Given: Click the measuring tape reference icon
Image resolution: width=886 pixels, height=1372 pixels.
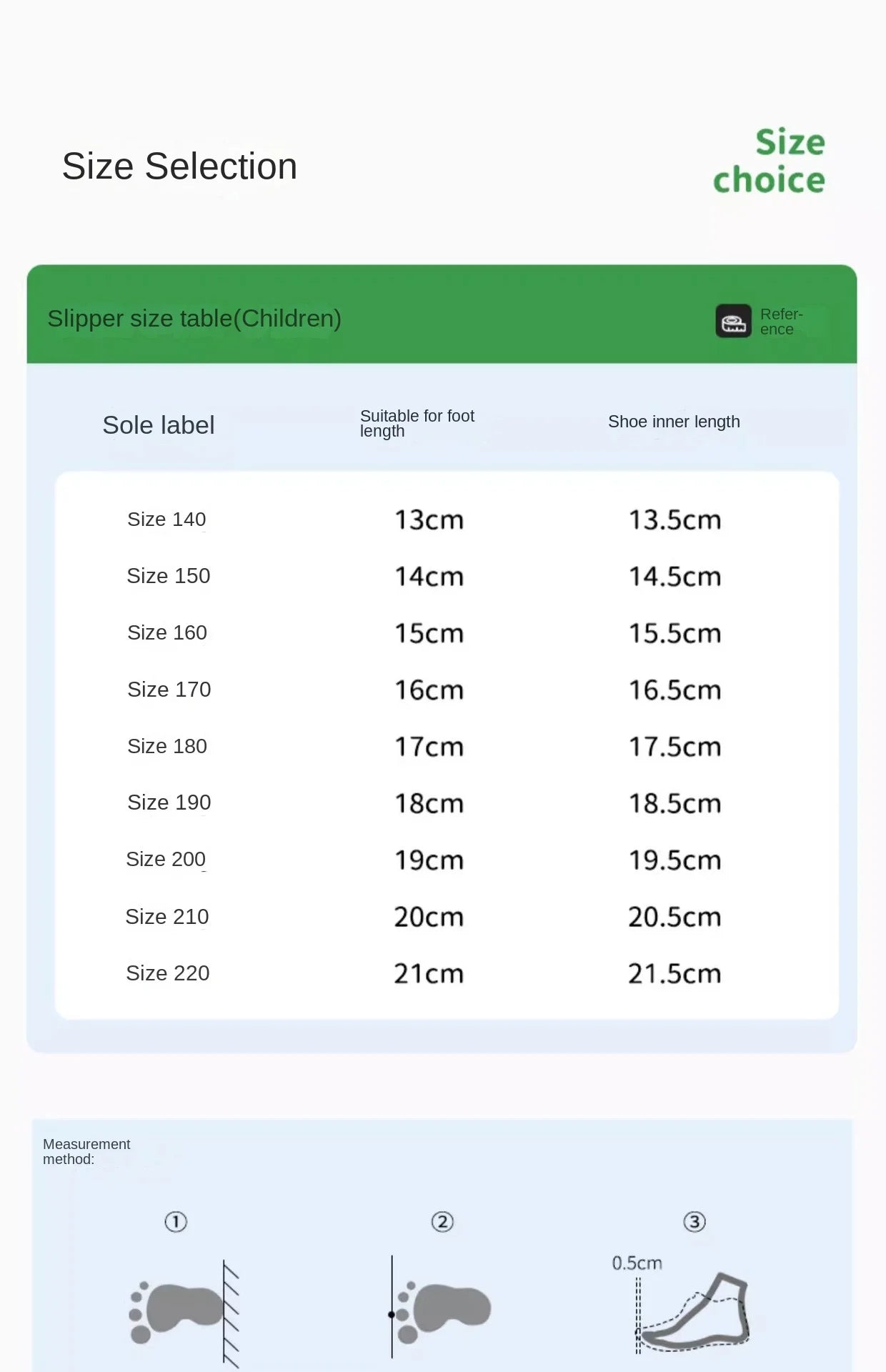Looking at the screenshot, I should 733,321.
